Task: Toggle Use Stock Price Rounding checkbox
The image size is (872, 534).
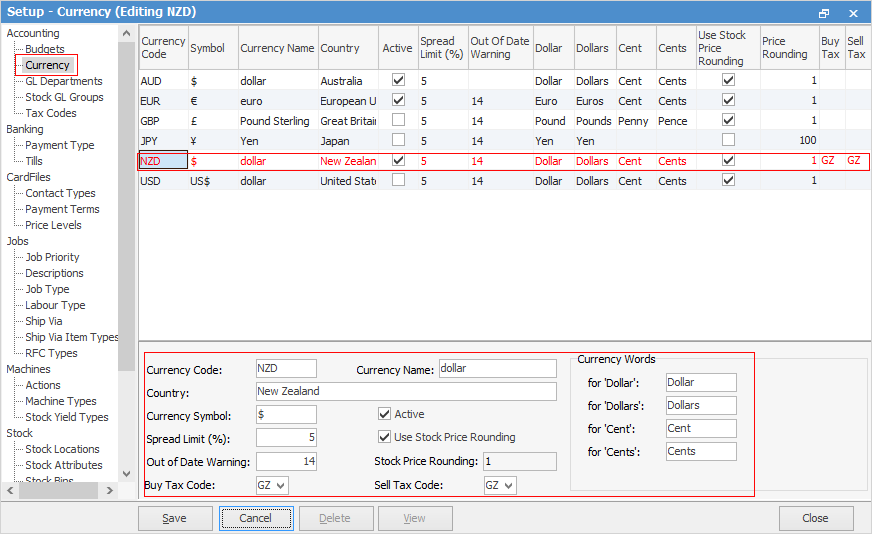Action: coord(385,437)
